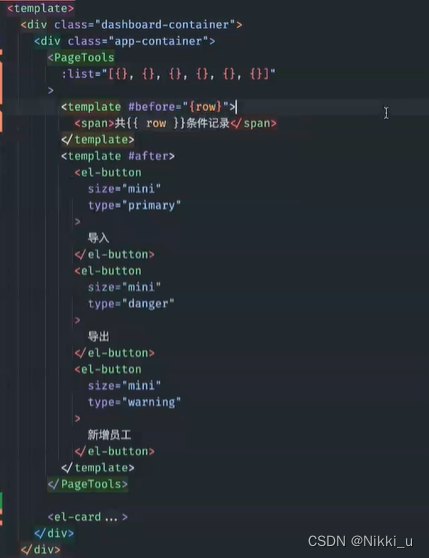429x558 pixels.
Task: Click the #after slot directive
Action: pyautogui.click(x=148, y=156)
